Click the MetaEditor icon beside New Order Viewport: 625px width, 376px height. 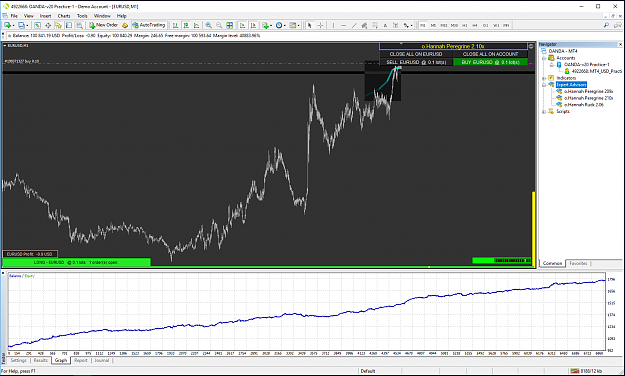[125, 25]
